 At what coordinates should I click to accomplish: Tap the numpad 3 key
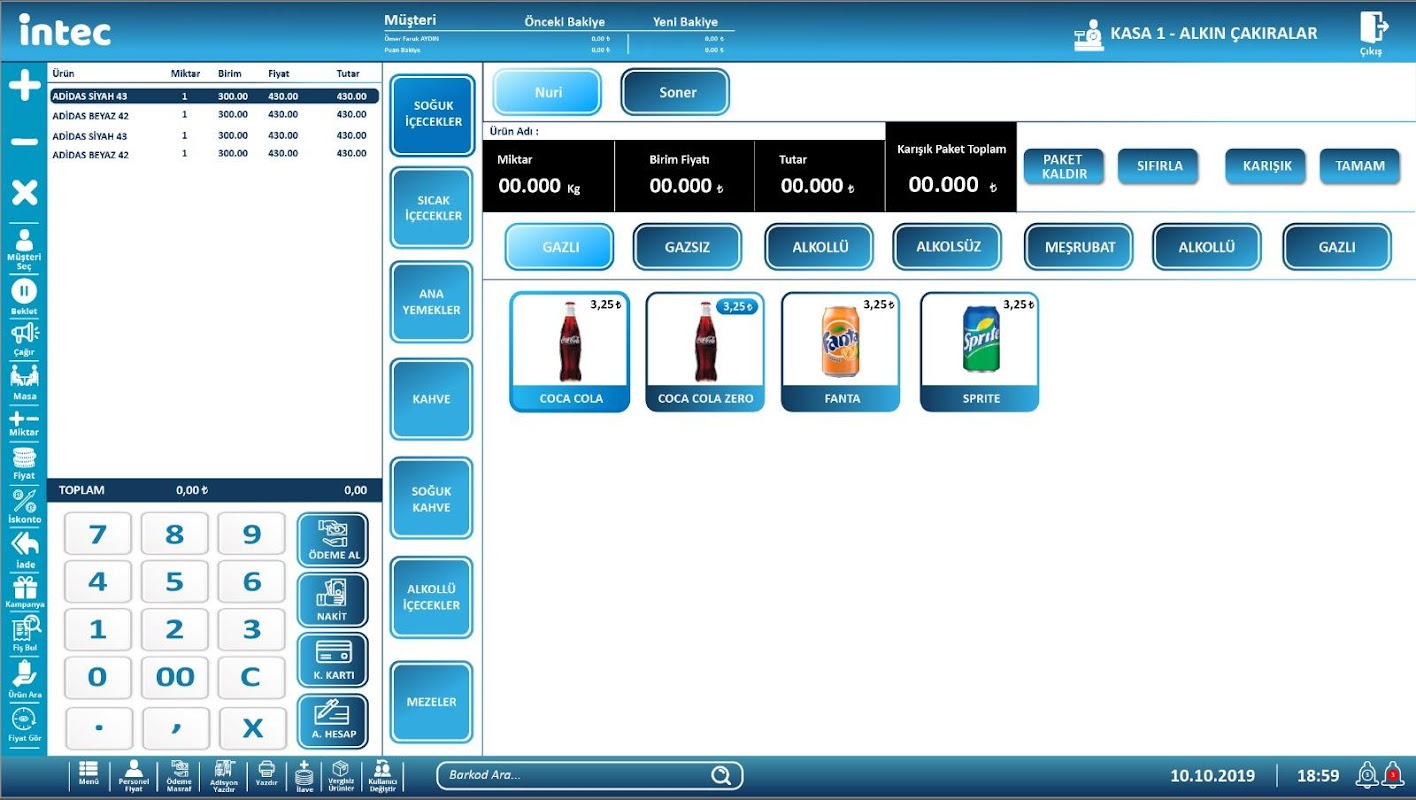click(252, 630)
